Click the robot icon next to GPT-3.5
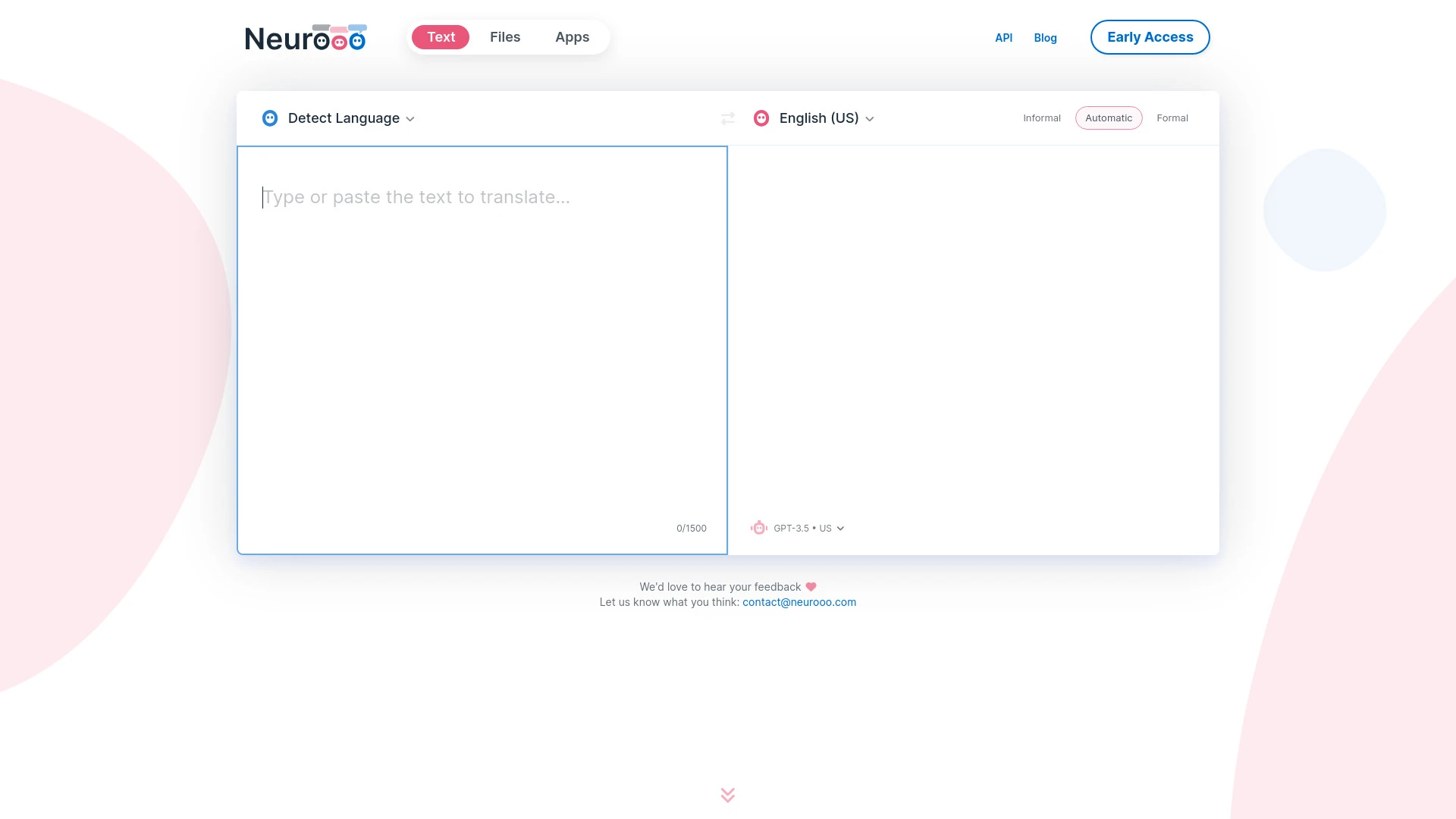1456x819 pixels. coord(759,527)
